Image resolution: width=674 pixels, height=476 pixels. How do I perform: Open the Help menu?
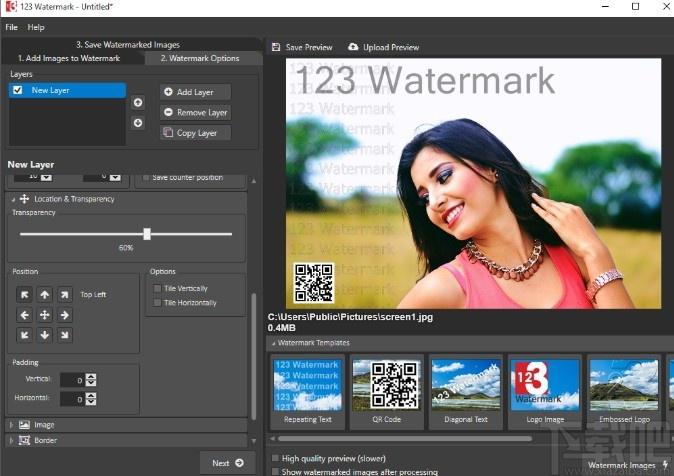(x=36, y=27)
